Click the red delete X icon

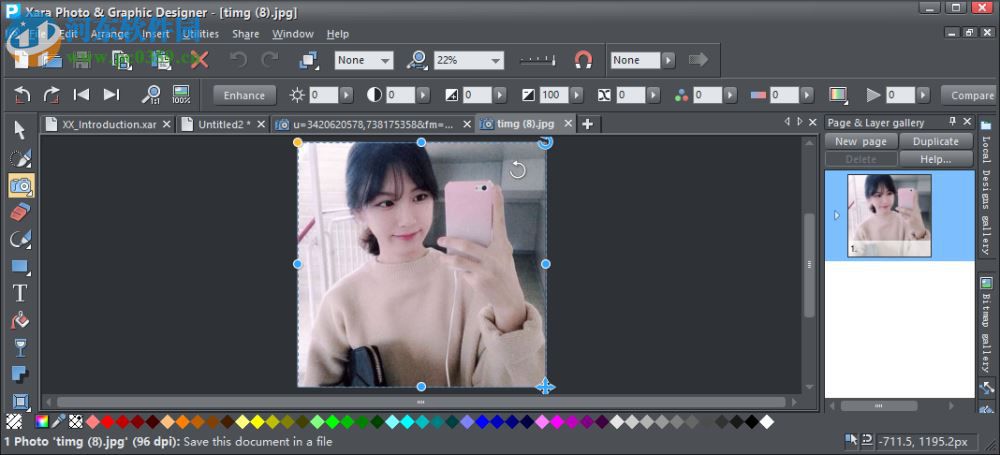(199, 60)
